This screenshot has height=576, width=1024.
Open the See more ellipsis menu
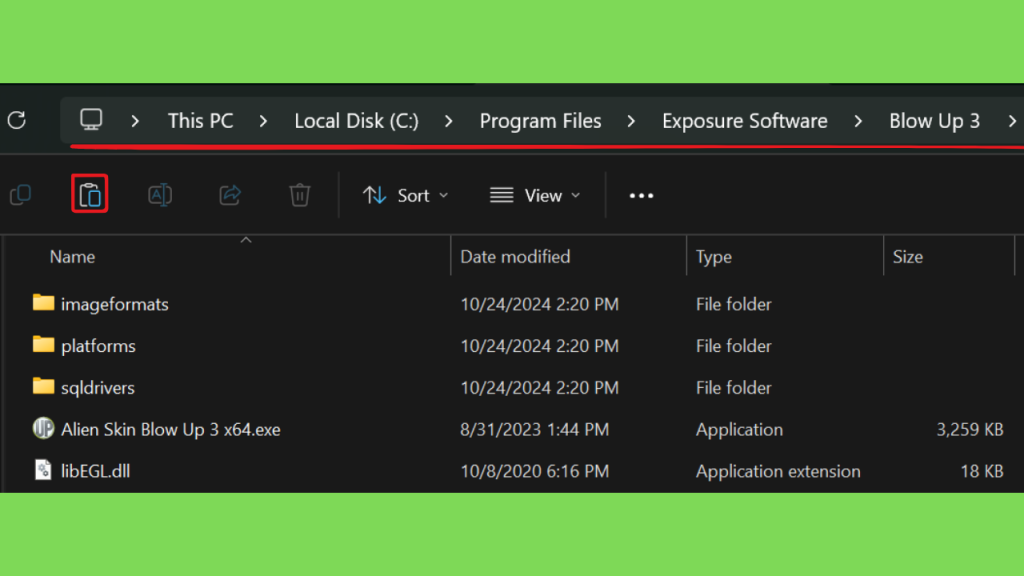click(641, 195)
